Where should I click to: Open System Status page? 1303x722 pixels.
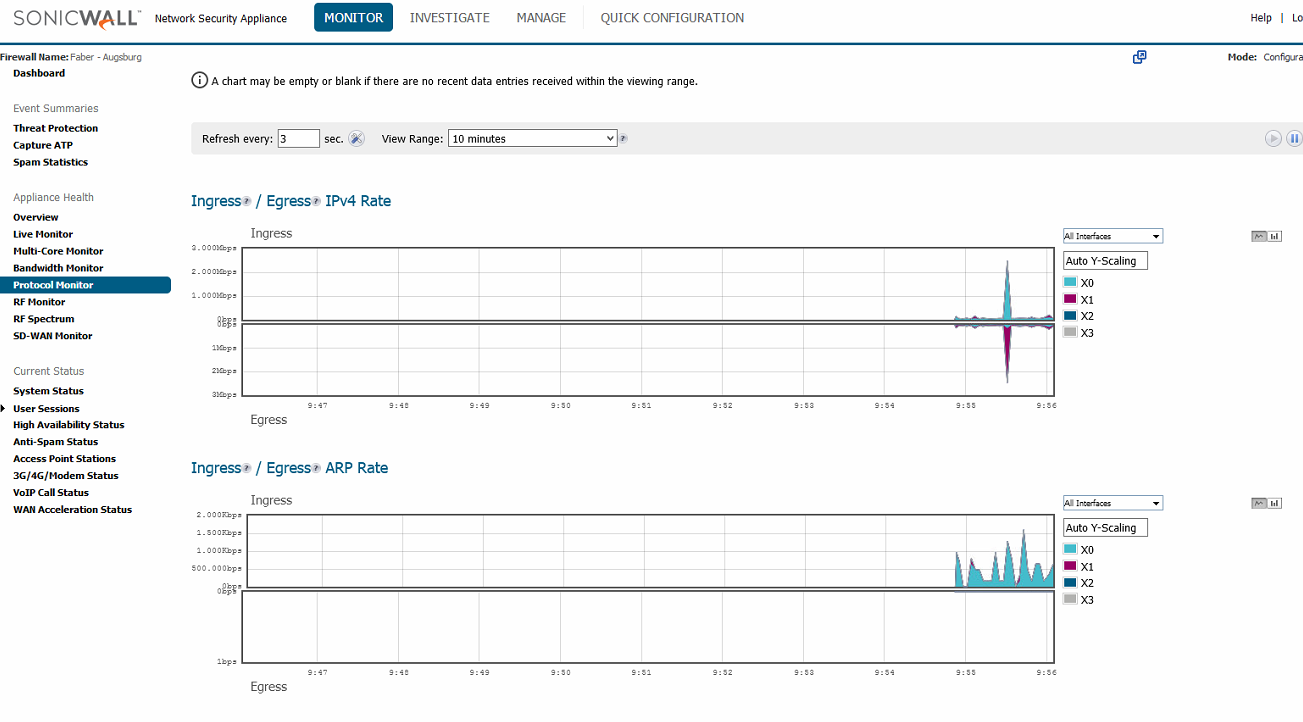tap(49, 391)
